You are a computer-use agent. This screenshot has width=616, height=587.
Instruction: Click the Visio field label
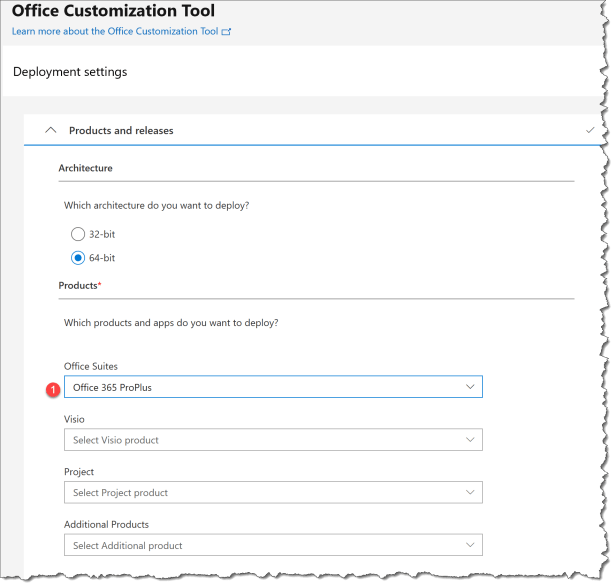74,419
